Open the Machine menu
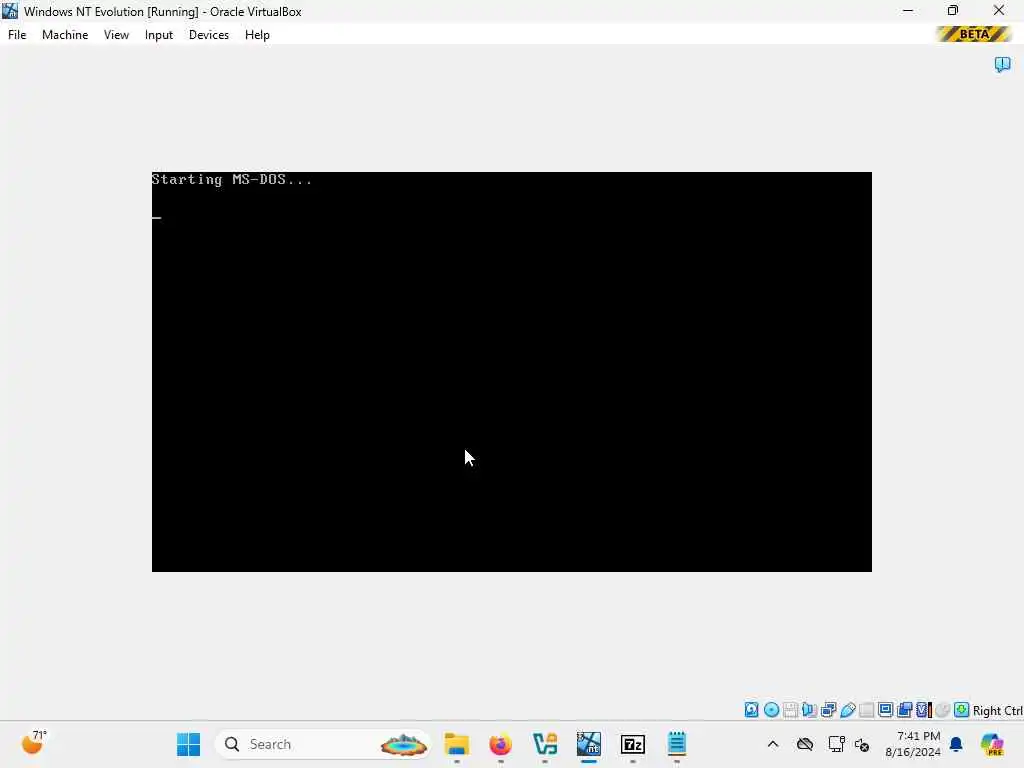This screenshot has width=1024, height=768. pos(65,35)
